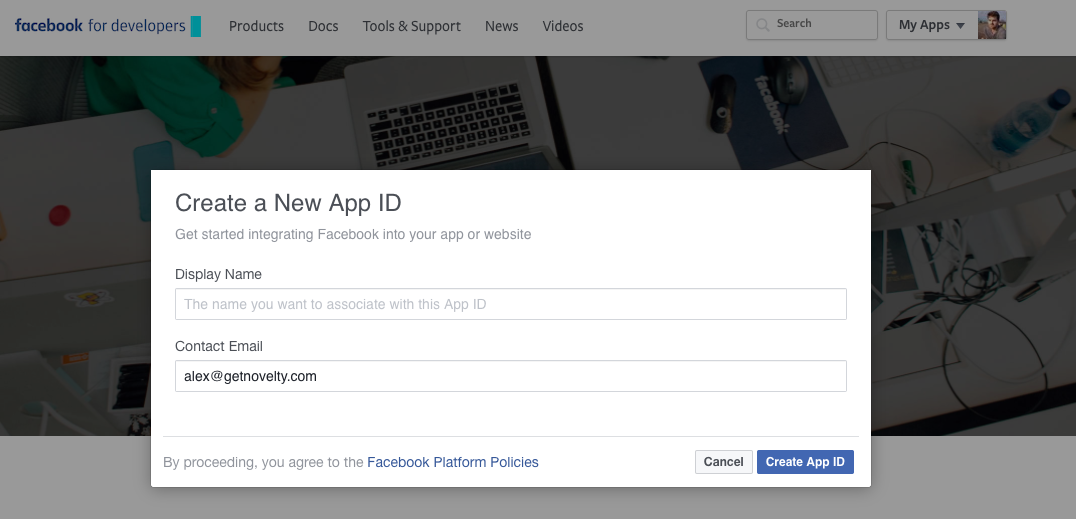This screenshot has width=1076, height=519.
Task: Select the Contact Email input field
Action: click(x=510, y=376)
